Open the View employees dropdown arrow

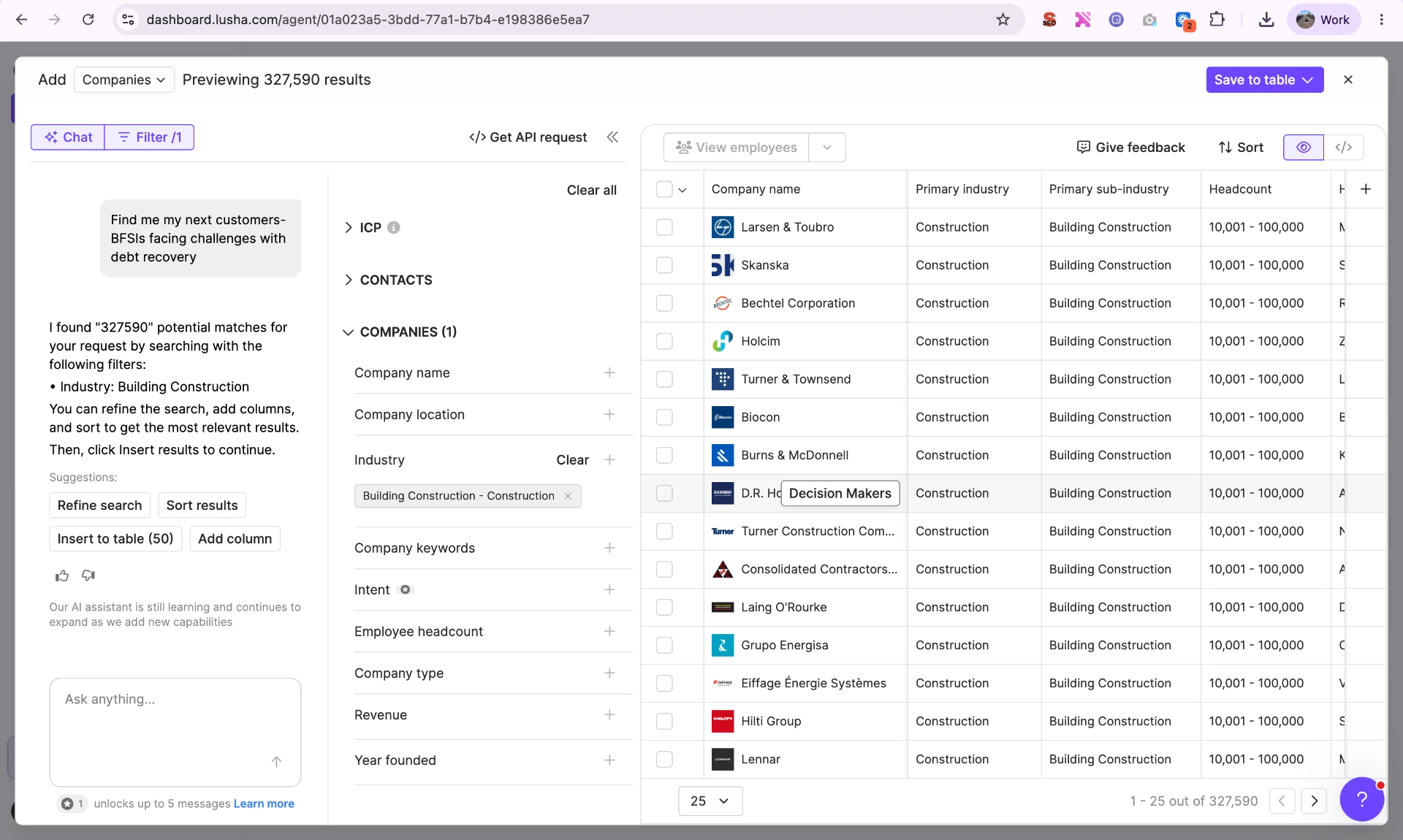(x=827, y=148)
